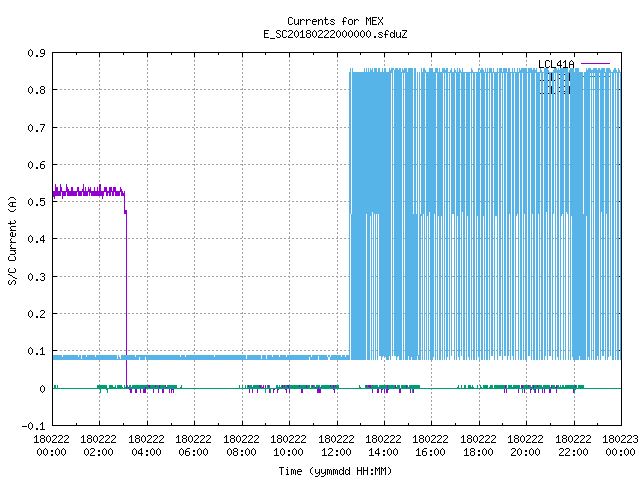Select the filename text "E_SC20180222000000.sfduZ"
Screen dimensions: 640x480
point(335,34)
